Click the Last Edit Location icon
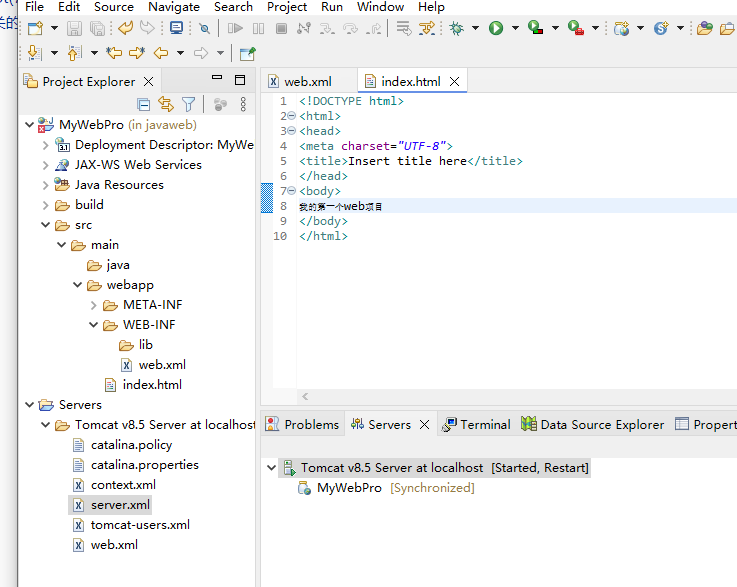Viewport: 737px width, 587px height. (114, 53)
